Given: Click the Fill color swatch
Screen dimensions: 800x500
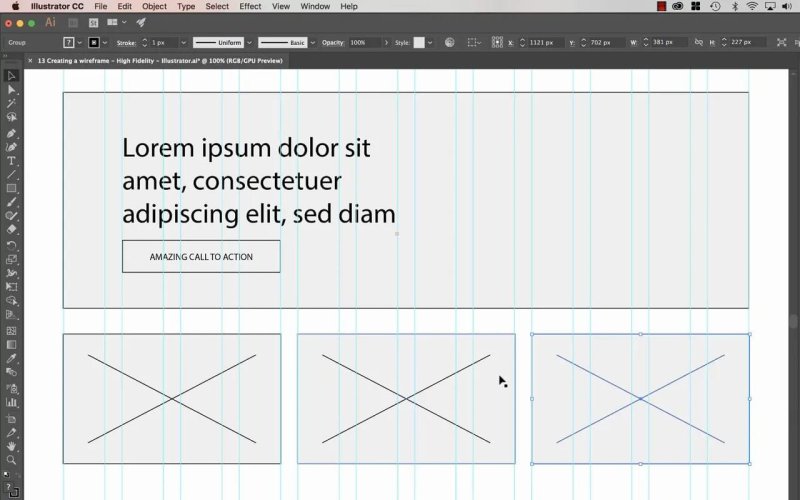Looking at the screenshot, I should (68, 42).
